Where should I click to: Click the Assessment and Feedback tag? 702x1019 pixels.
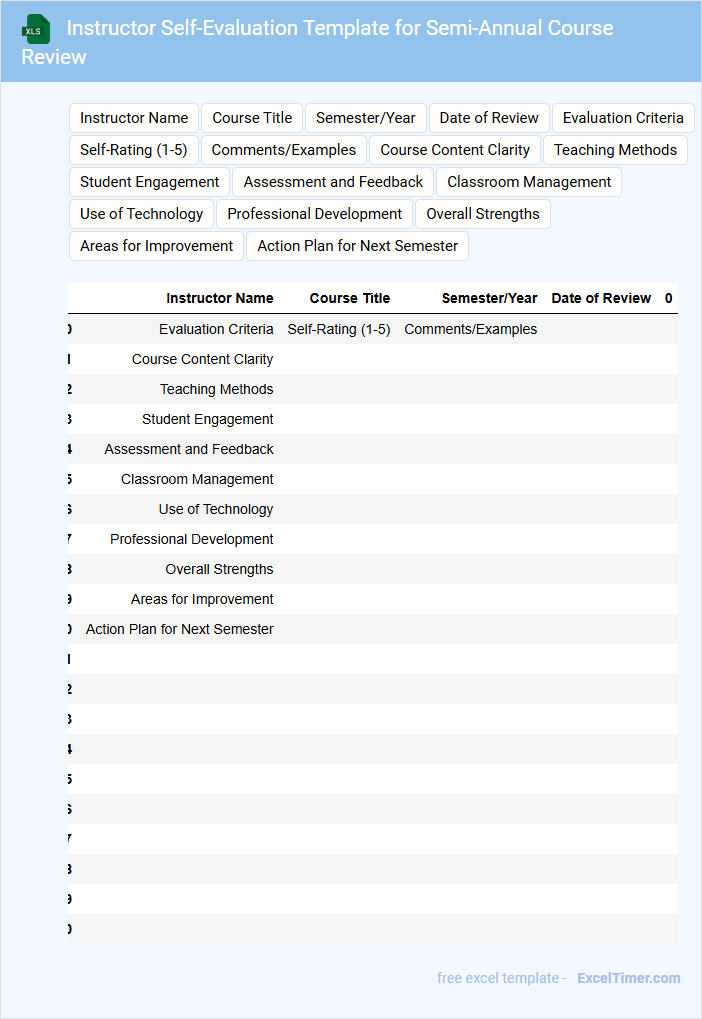(x=333, y=182)
